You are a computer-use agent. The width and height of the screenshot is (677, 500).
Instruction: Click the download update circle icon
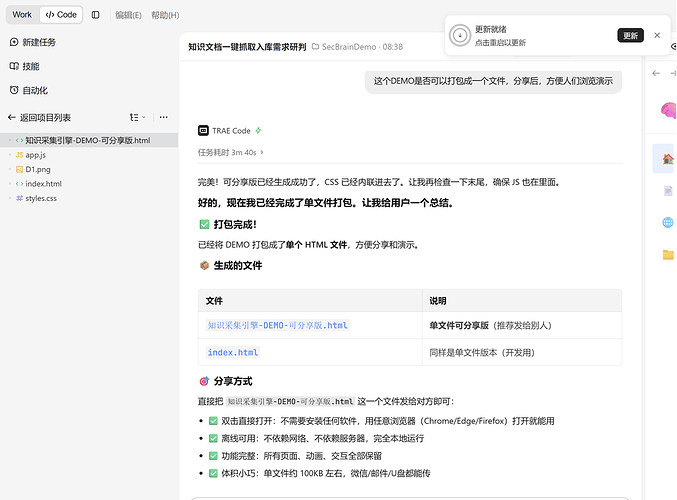[460, 35]
